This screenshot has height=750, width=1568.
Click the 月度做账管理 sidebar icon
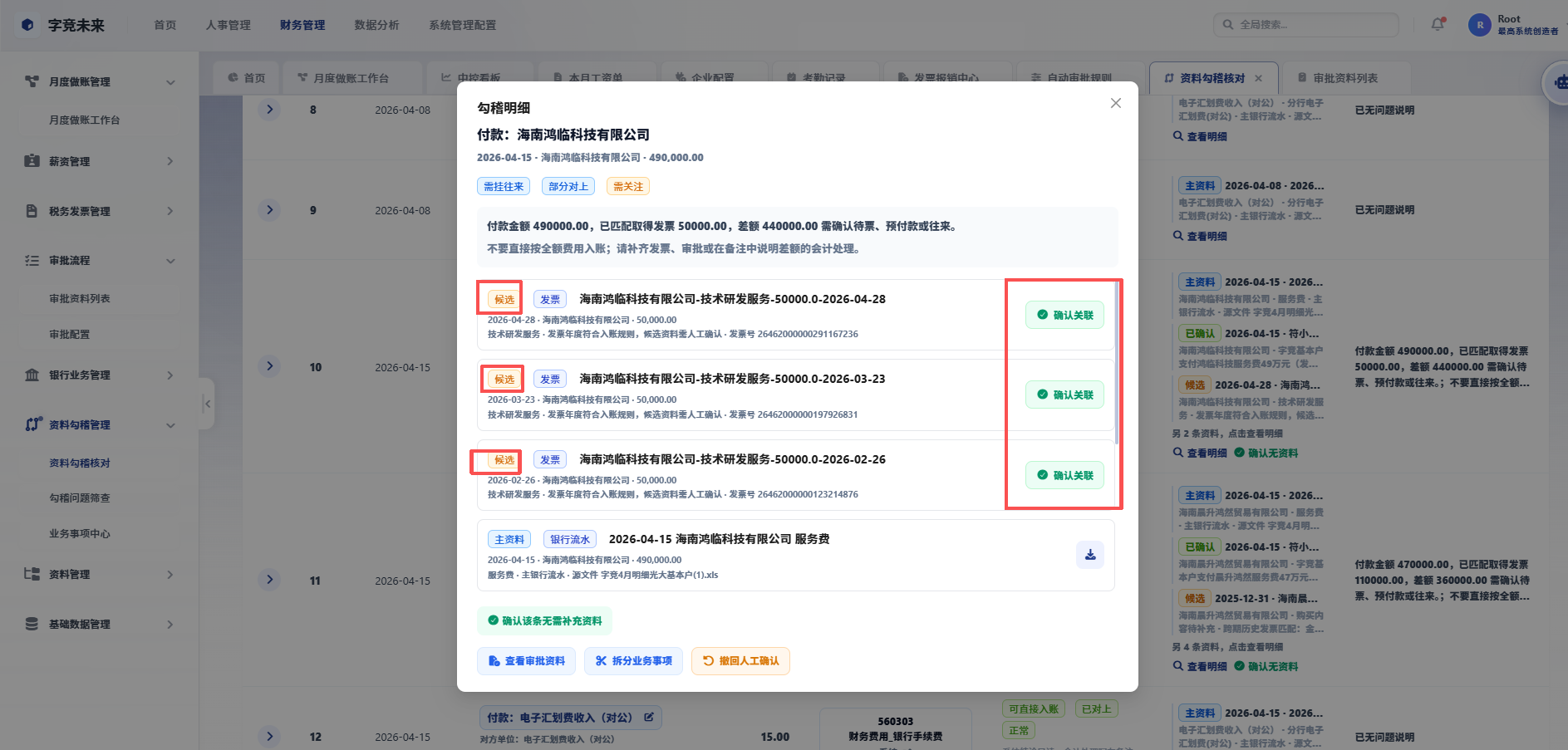coord(32,81)
